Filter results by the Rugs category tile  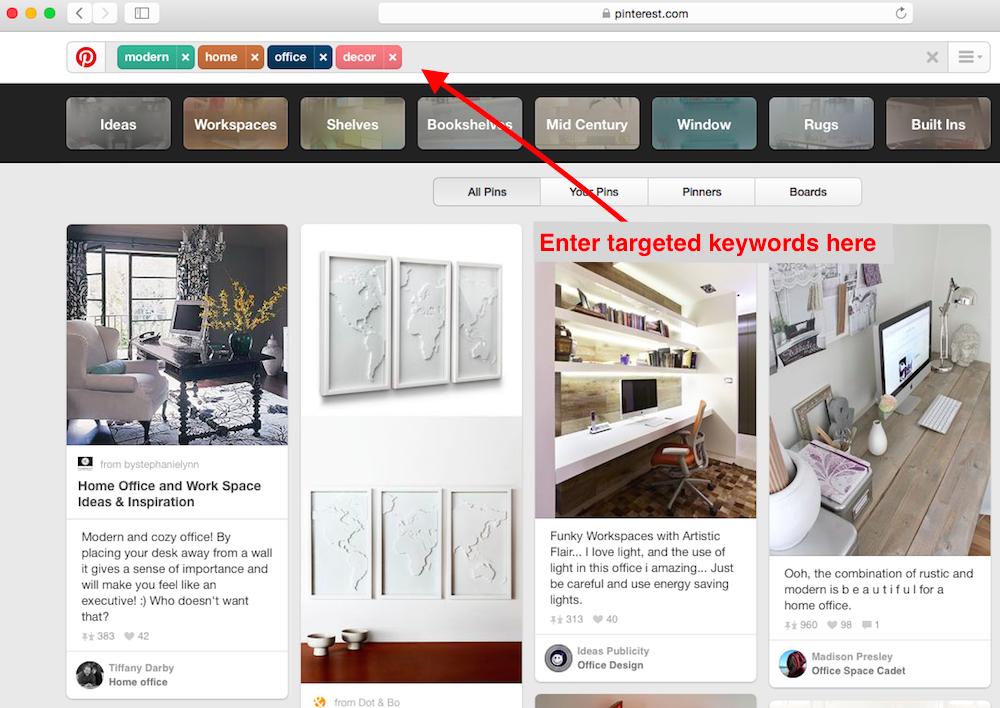click(821, 124)
